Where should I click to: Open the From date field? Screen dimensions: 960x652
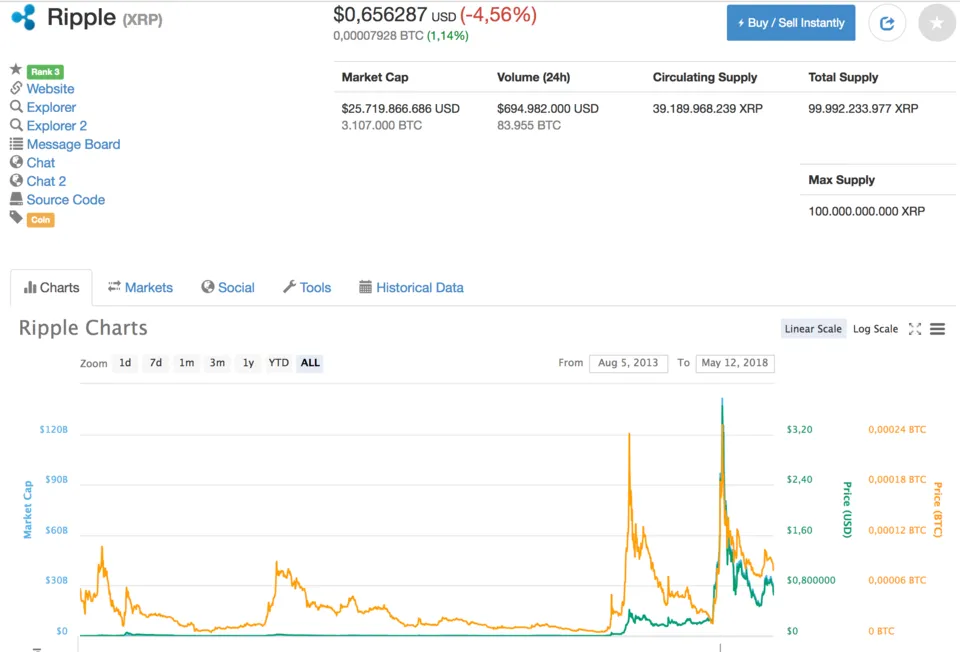click(628, 363)
